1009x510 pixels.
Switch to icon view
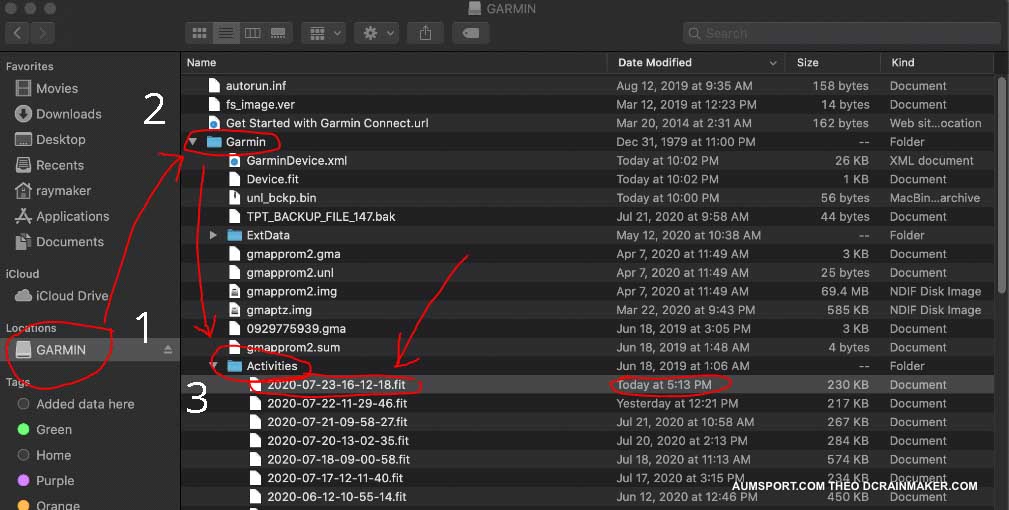(199, 33)
